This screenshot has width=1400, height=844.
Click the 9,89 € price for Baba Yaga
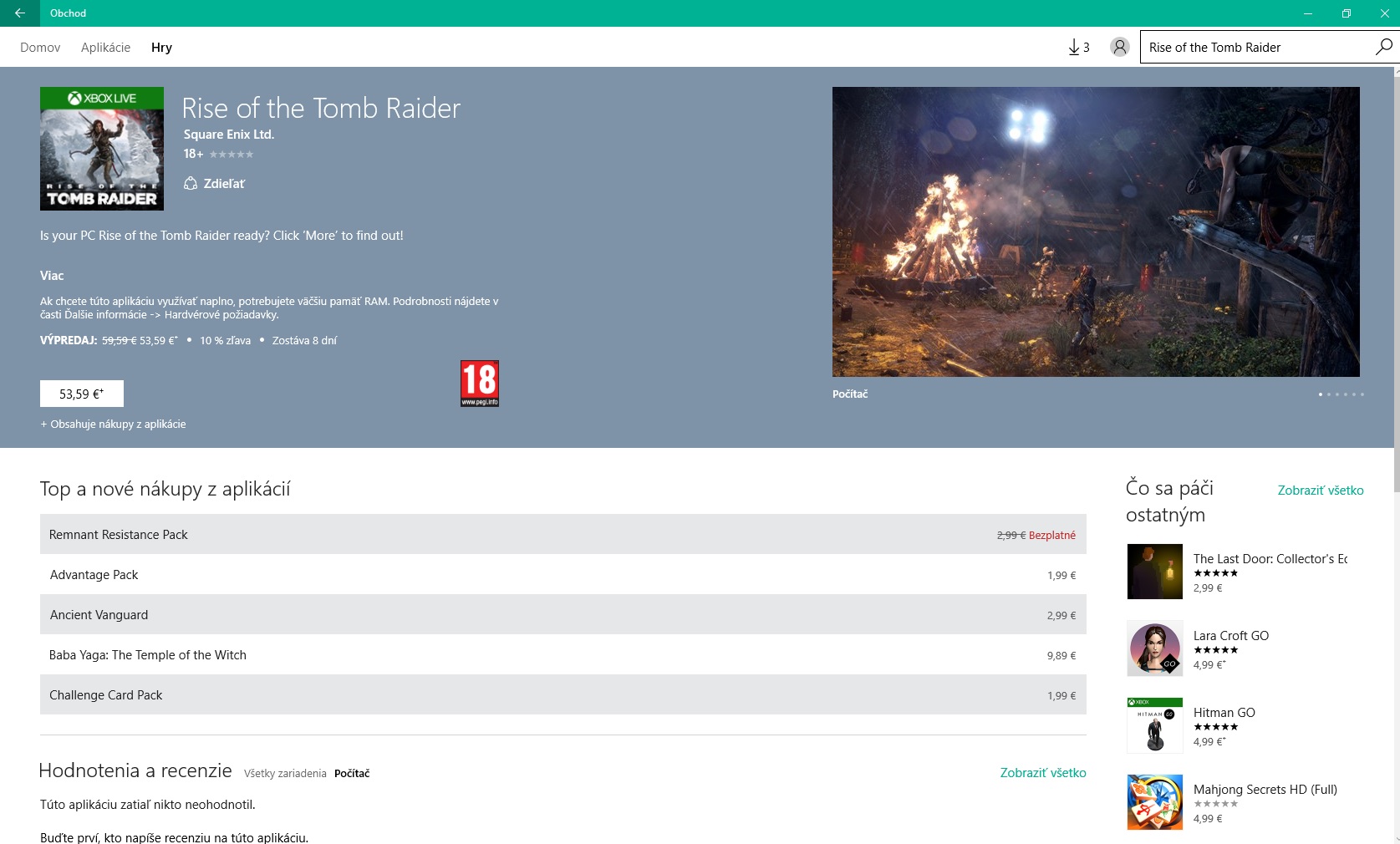click(x=1061, y=656)
